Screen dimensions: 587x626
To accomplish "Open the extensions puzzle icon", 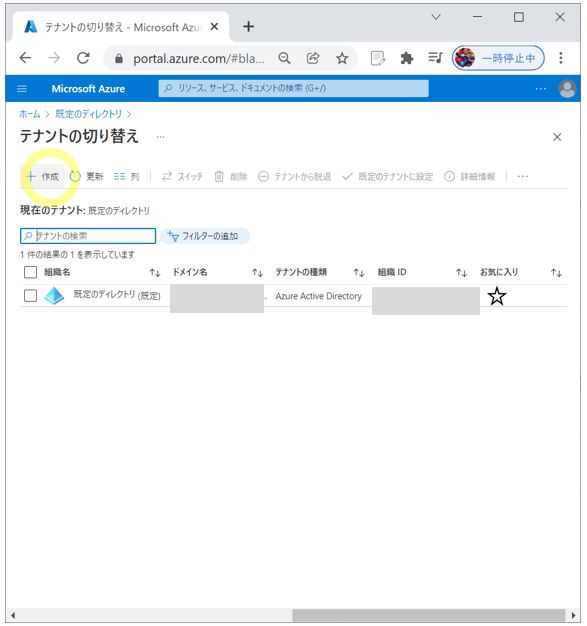I will tap(407, 58).
